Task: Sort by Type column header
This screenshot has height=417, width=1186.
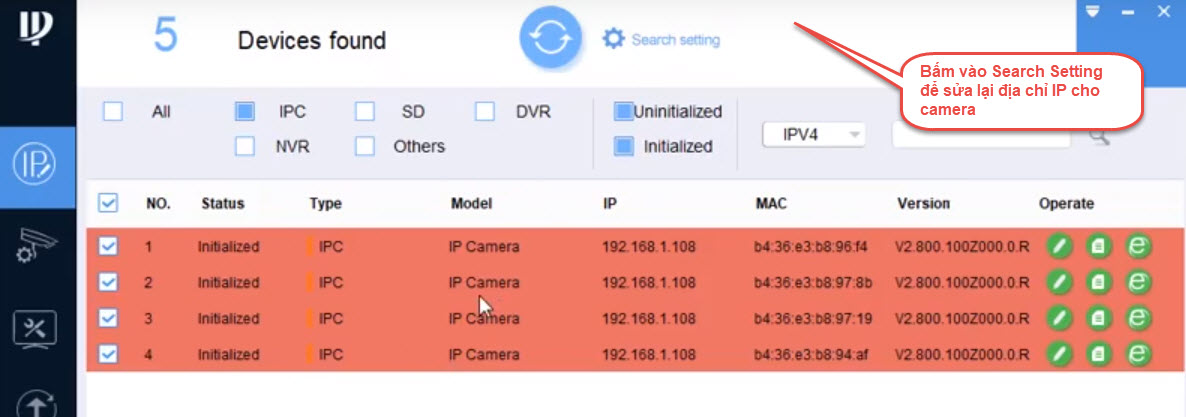Action: [x=325, y=204]
